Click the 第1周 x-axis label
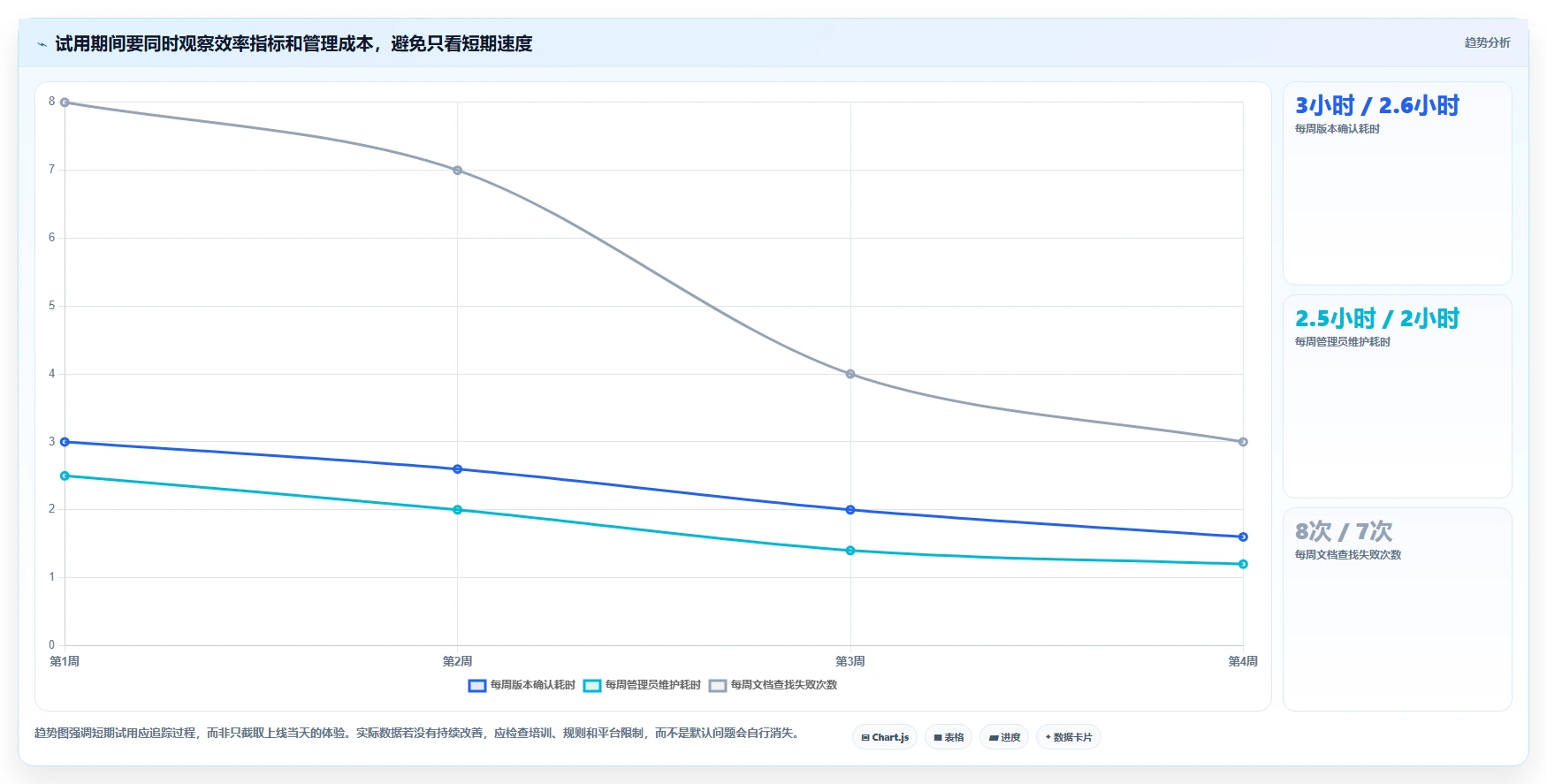Screen dimensions: 1547x784 tap(65, 661)
